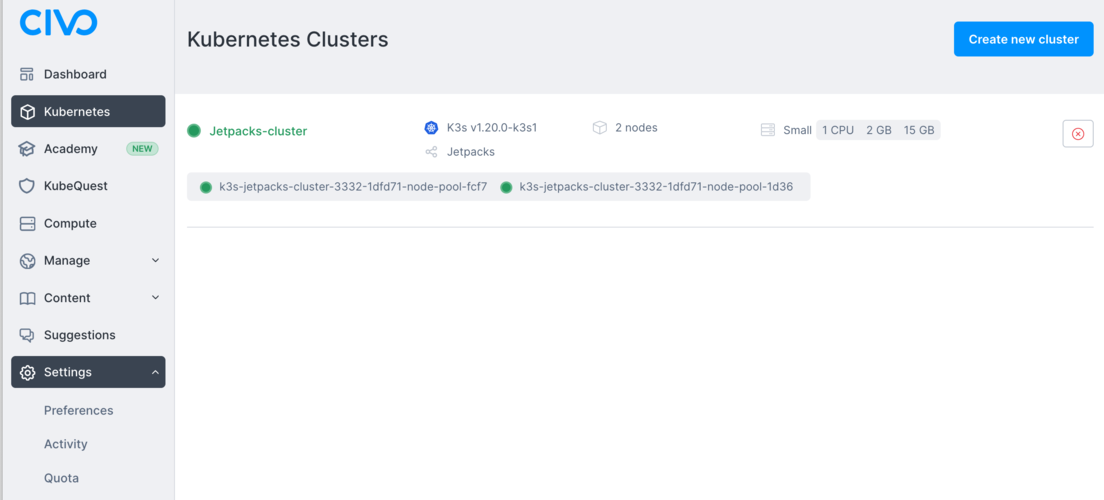Click the K3s version Kubernetes wheel icon
This screenshot has width=1104, height=500.
click(x=431, y=128)
